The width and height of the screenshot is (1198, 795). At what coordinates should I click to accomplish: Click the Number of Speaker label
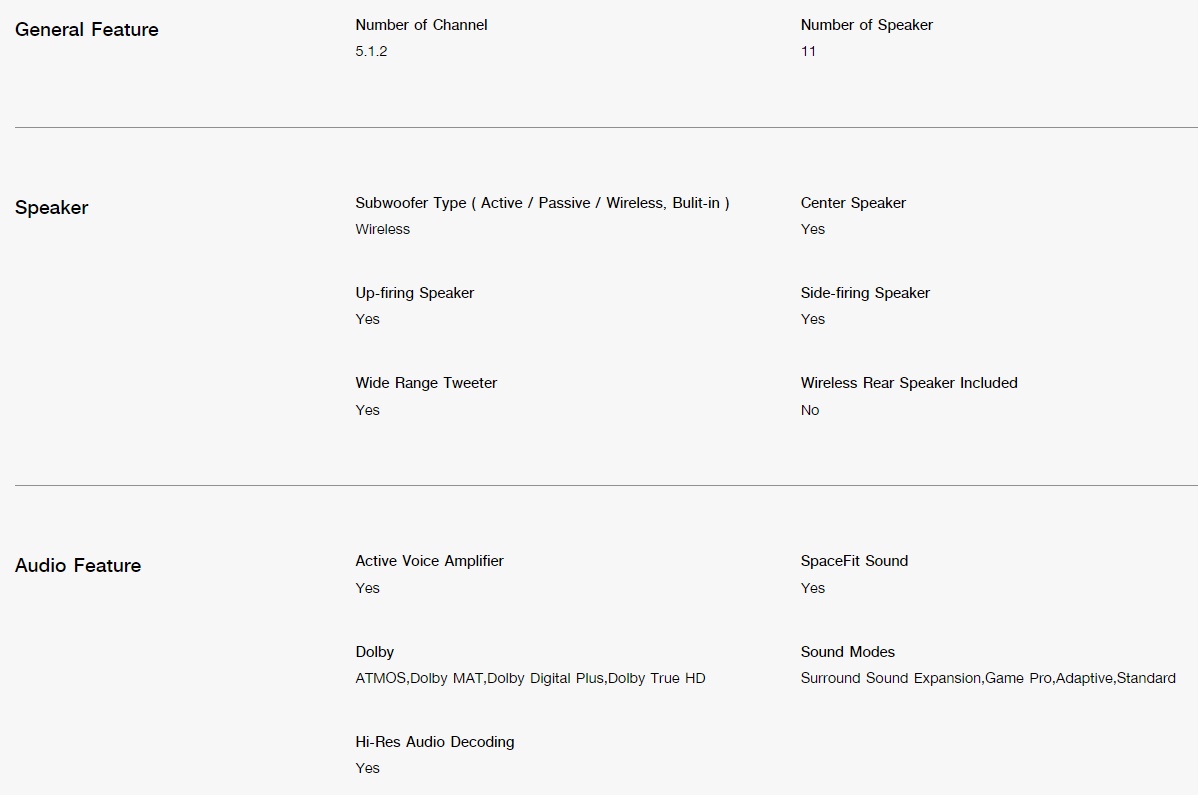[x=866, y=25]
